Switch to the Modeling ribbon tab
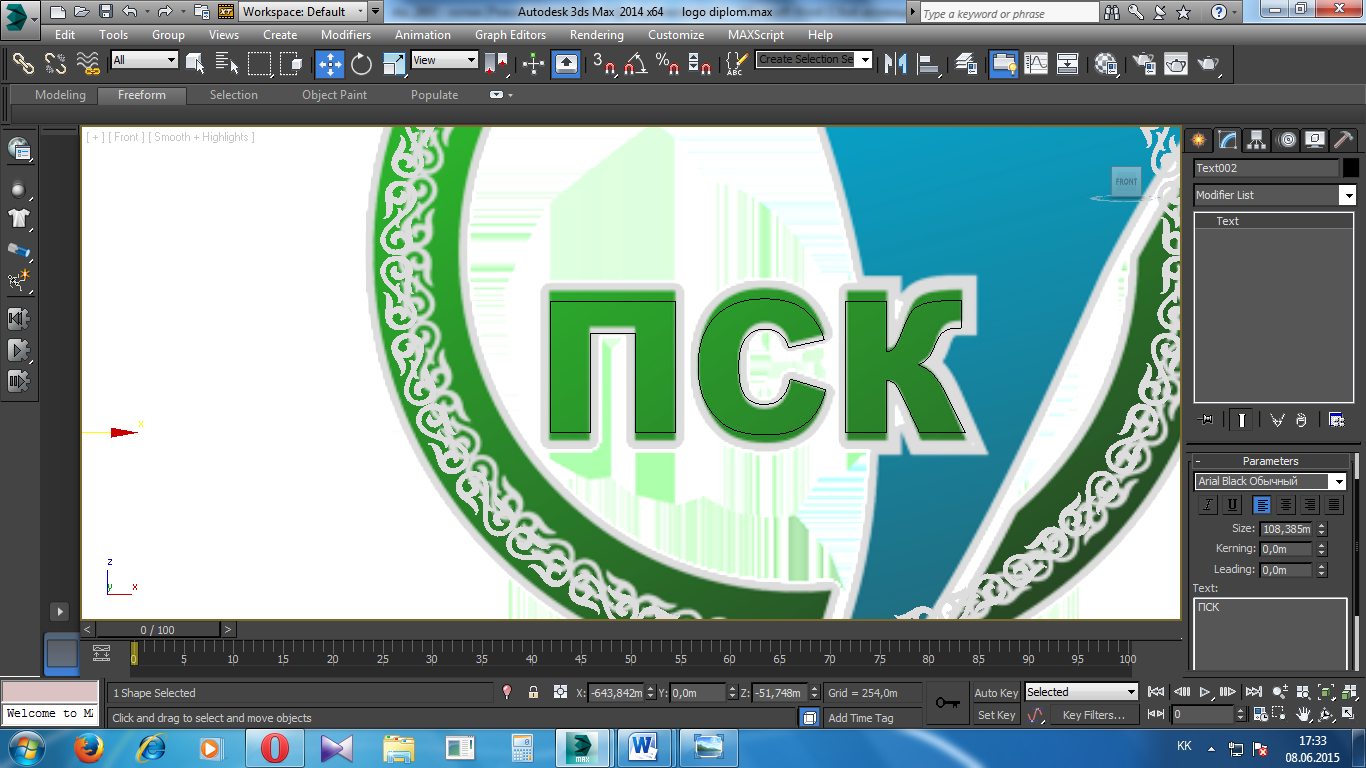This screenshot has width=1366, height=768. pyautogui.click(x=60, y=95)
